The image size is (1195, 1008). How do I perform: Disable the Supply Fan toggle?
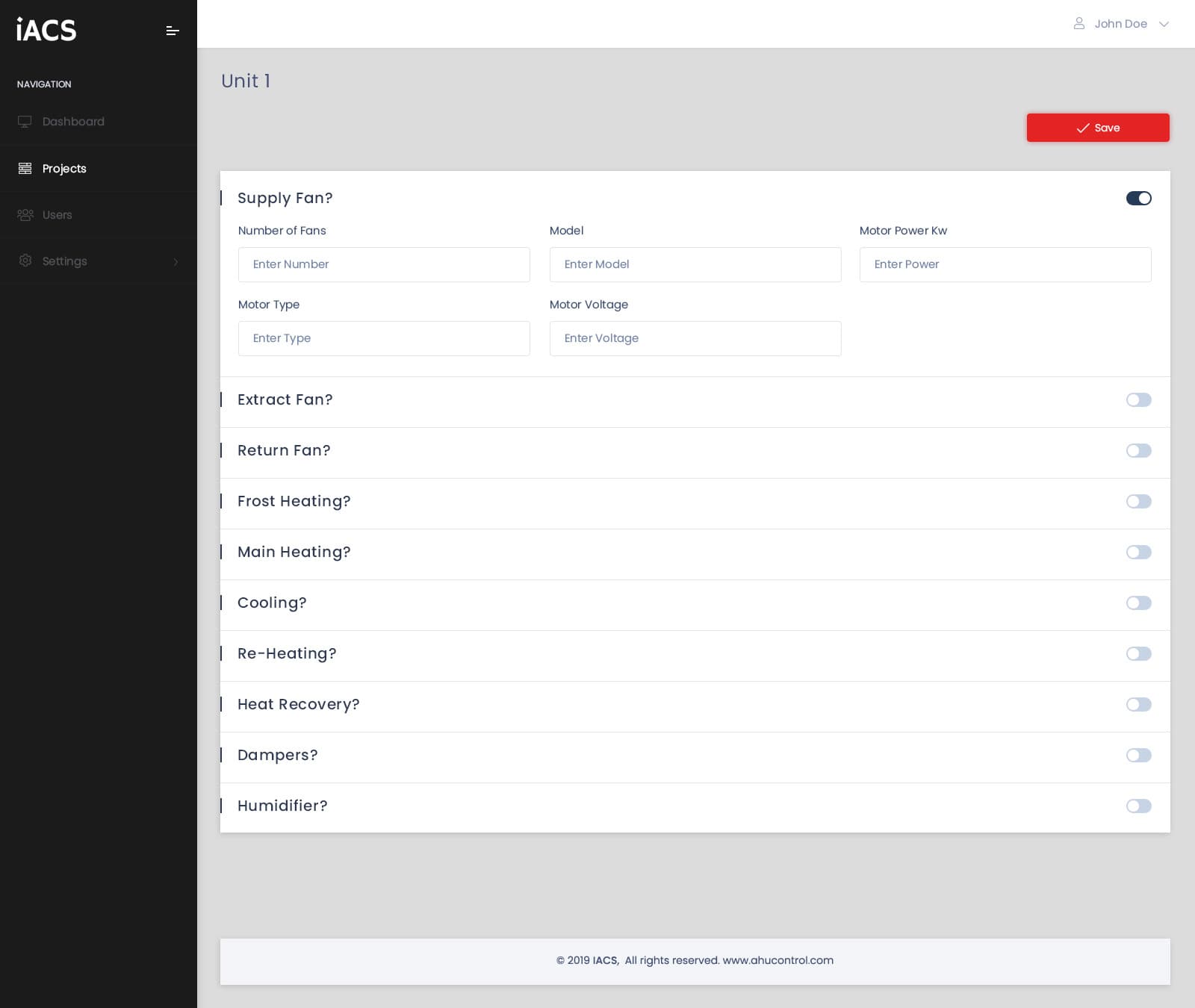[x=1139, y=198]
